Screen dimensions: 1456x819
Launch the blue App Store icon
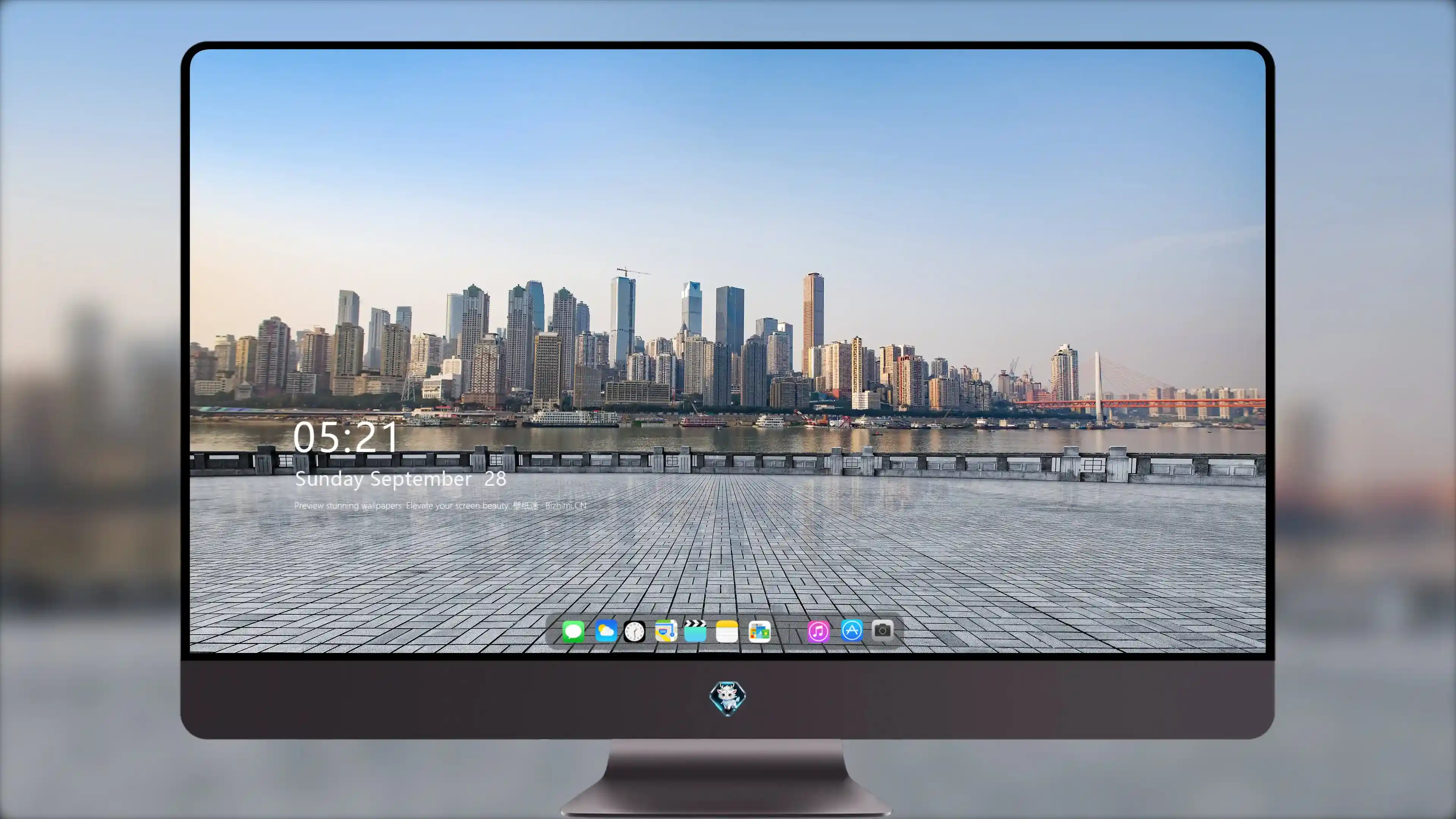(x=852, y=630)
